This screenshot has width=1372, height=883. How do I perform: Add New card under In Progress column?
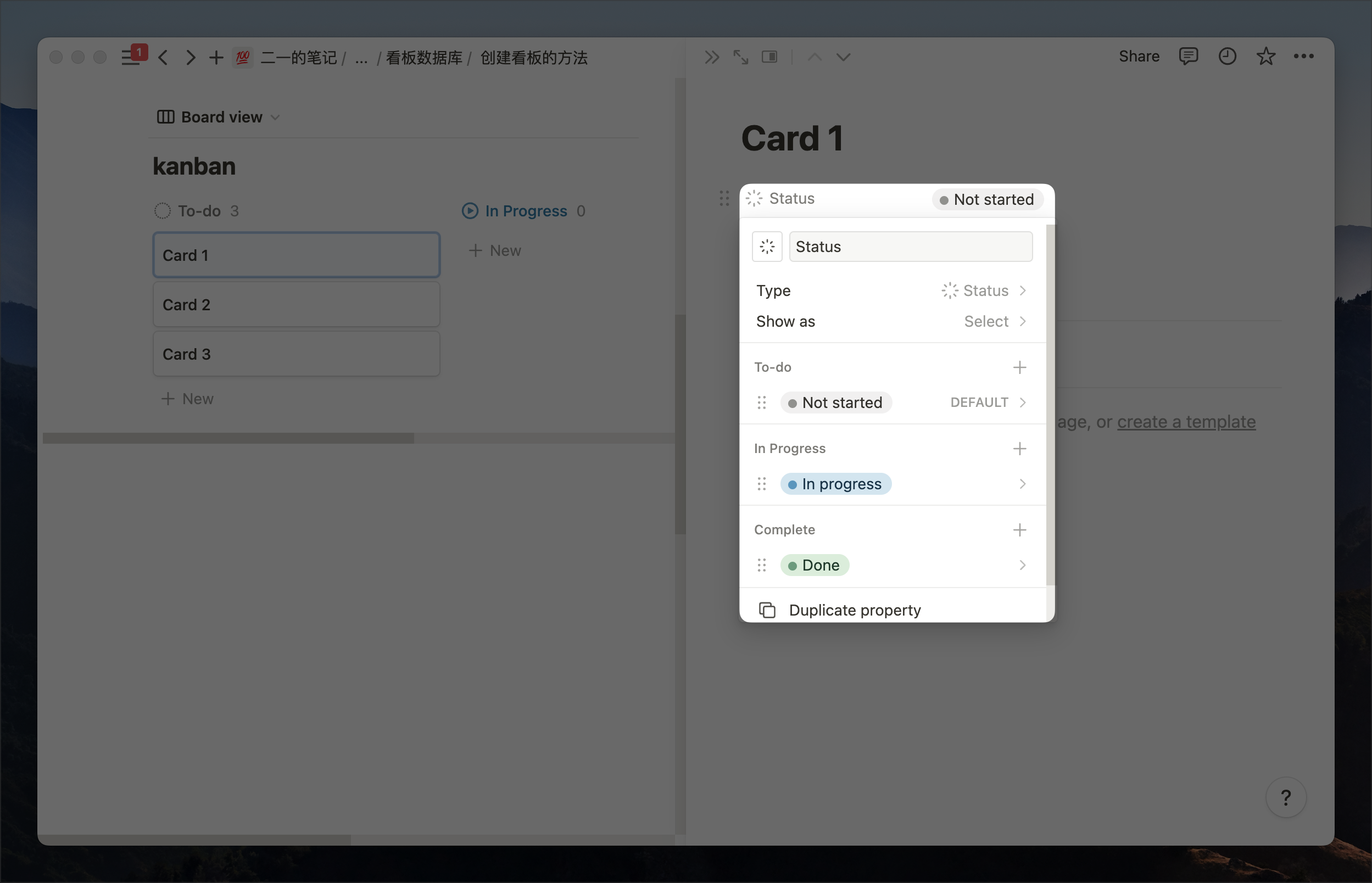click(x=495, y=250)
